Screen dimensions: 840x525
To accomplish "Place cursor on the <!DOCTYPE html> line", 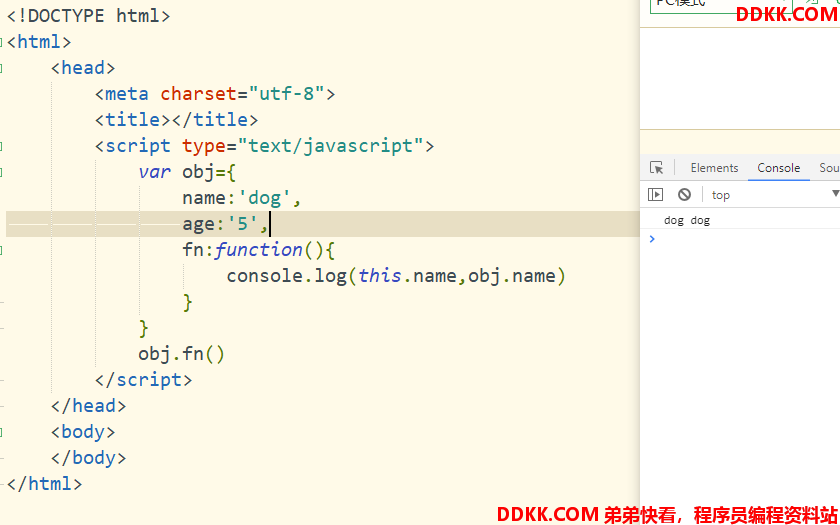I will [88, 16].
